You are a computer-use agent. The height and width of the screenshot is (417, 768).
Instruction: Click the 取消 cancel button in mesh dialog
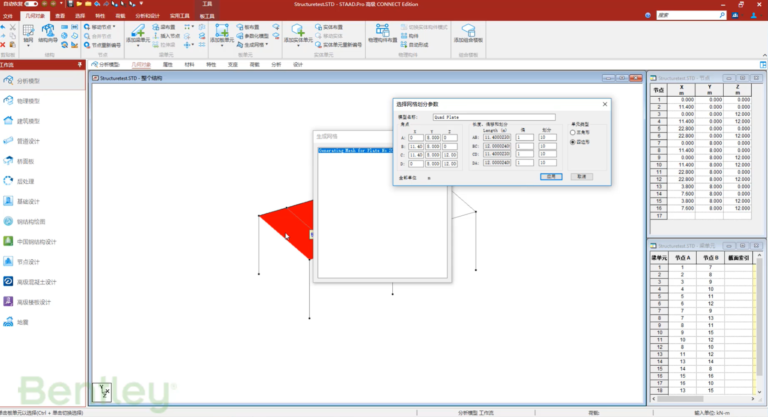581,176
